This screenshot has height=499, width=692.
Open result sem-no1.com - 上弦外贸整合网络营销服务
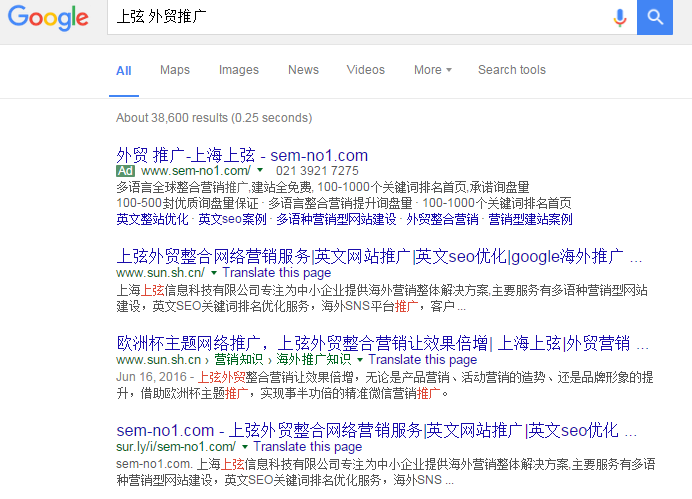376,430
